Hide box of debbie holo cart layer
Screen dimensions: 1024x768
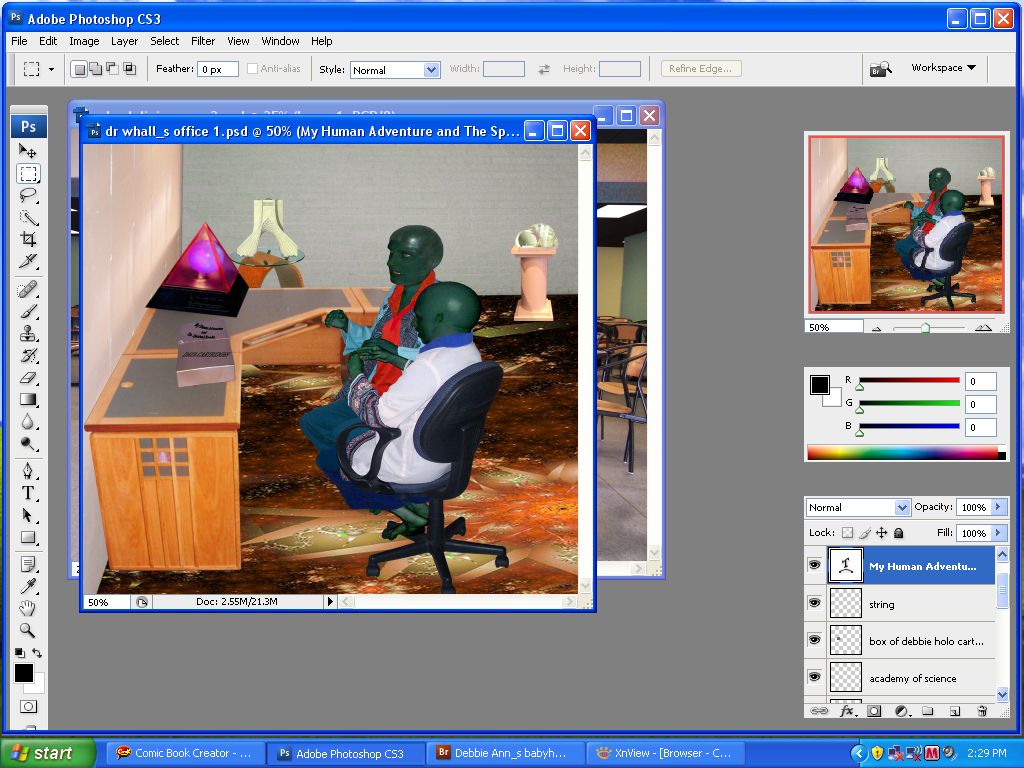[x=814, y=640]
